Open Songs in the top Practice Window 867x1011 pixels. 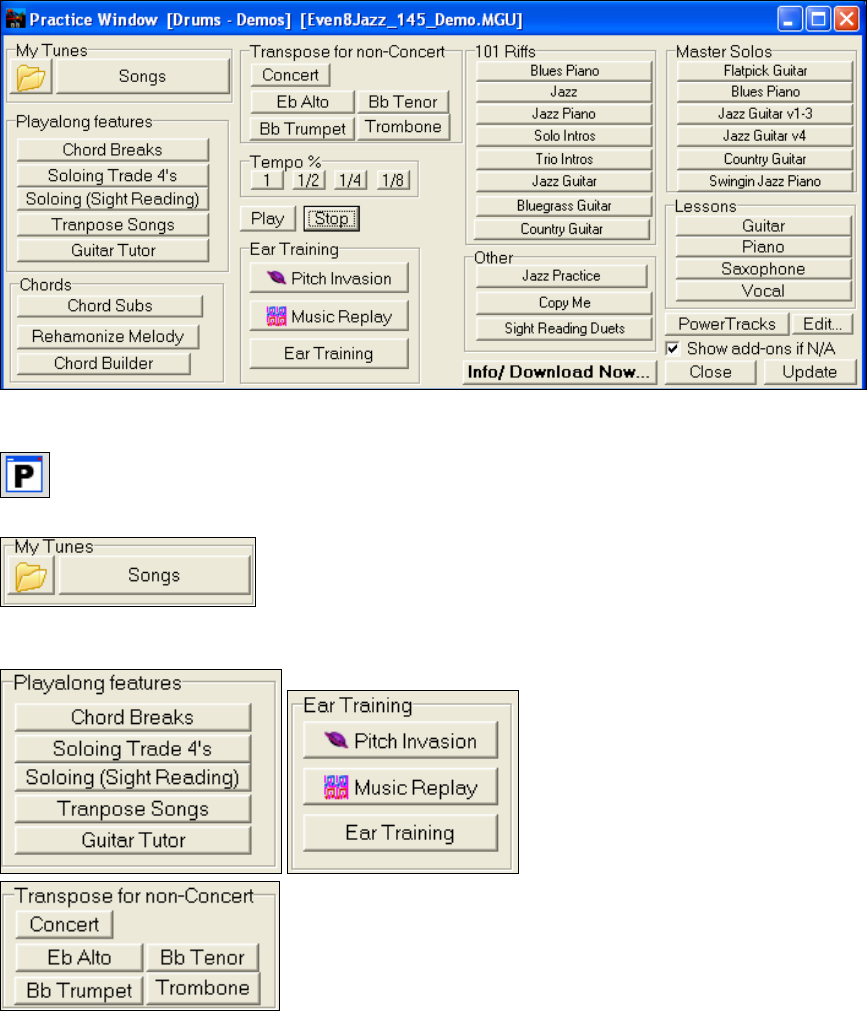[142, 77]
